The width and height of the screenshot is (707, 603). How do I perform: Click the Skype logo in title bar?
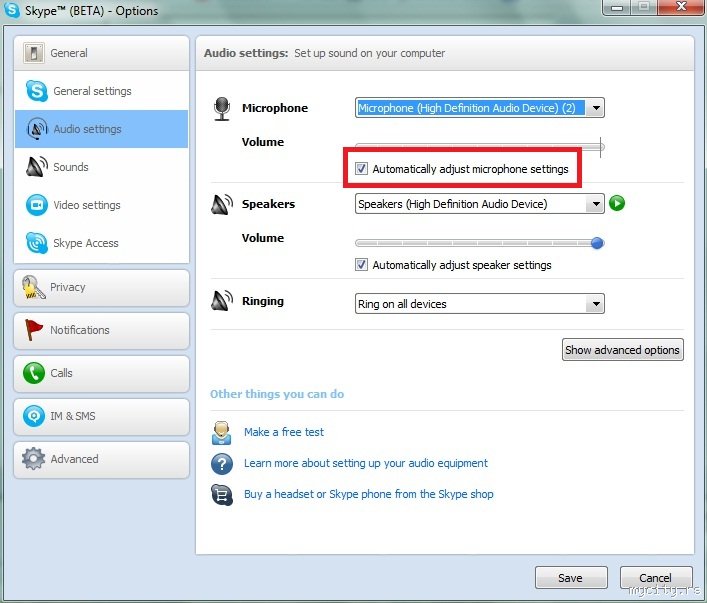(11, 10)
